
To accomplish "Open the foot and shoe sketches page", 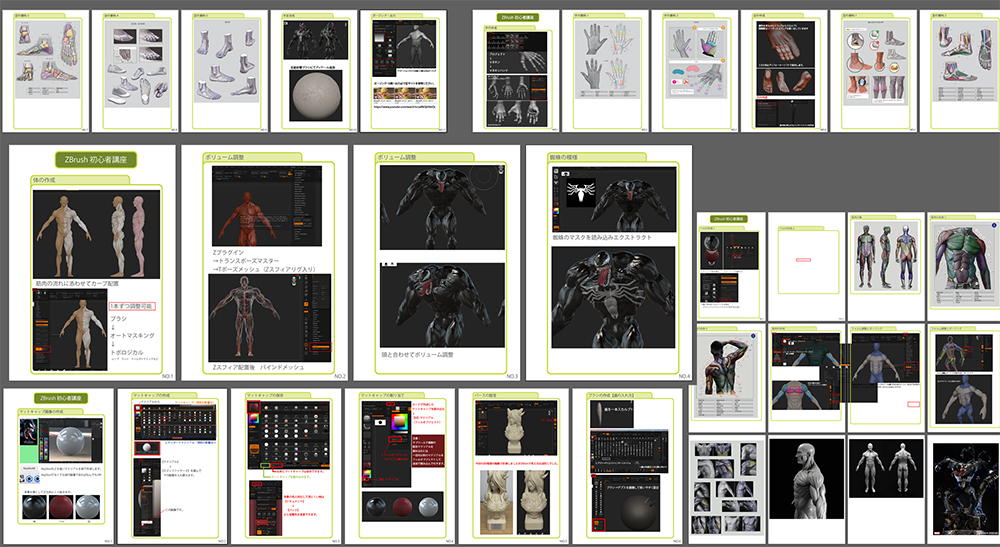I will (135, 71).
